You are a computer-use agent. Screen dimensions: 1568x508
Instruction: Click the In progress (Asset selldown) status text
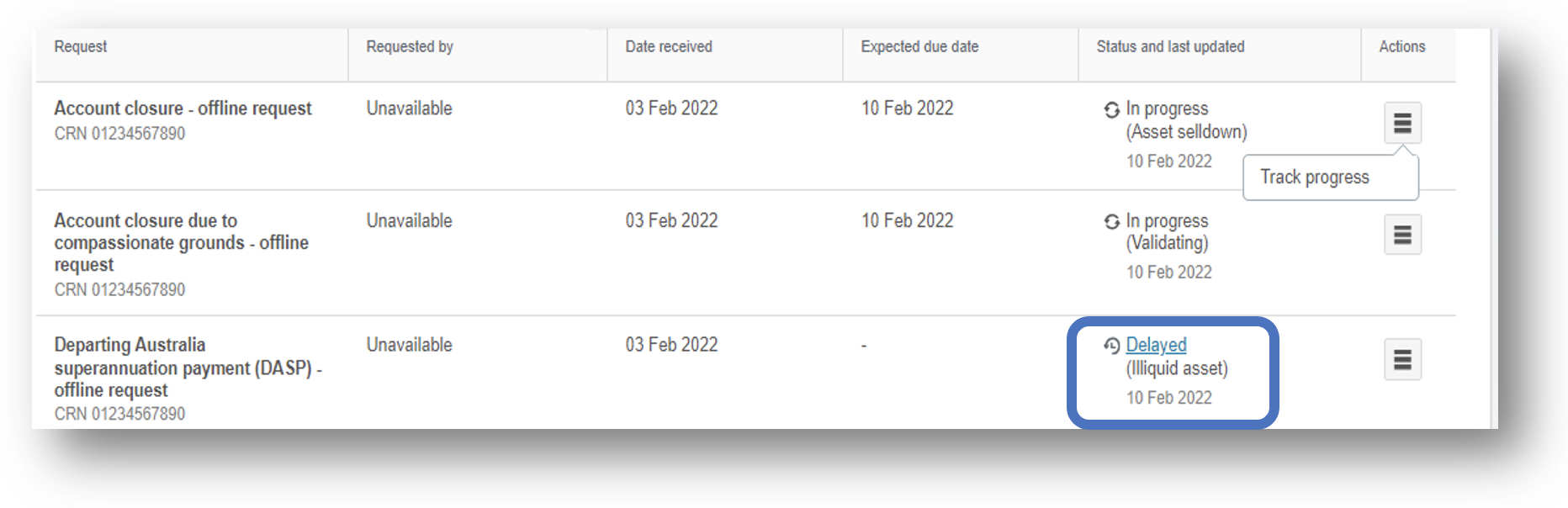tap(1186, 120)
